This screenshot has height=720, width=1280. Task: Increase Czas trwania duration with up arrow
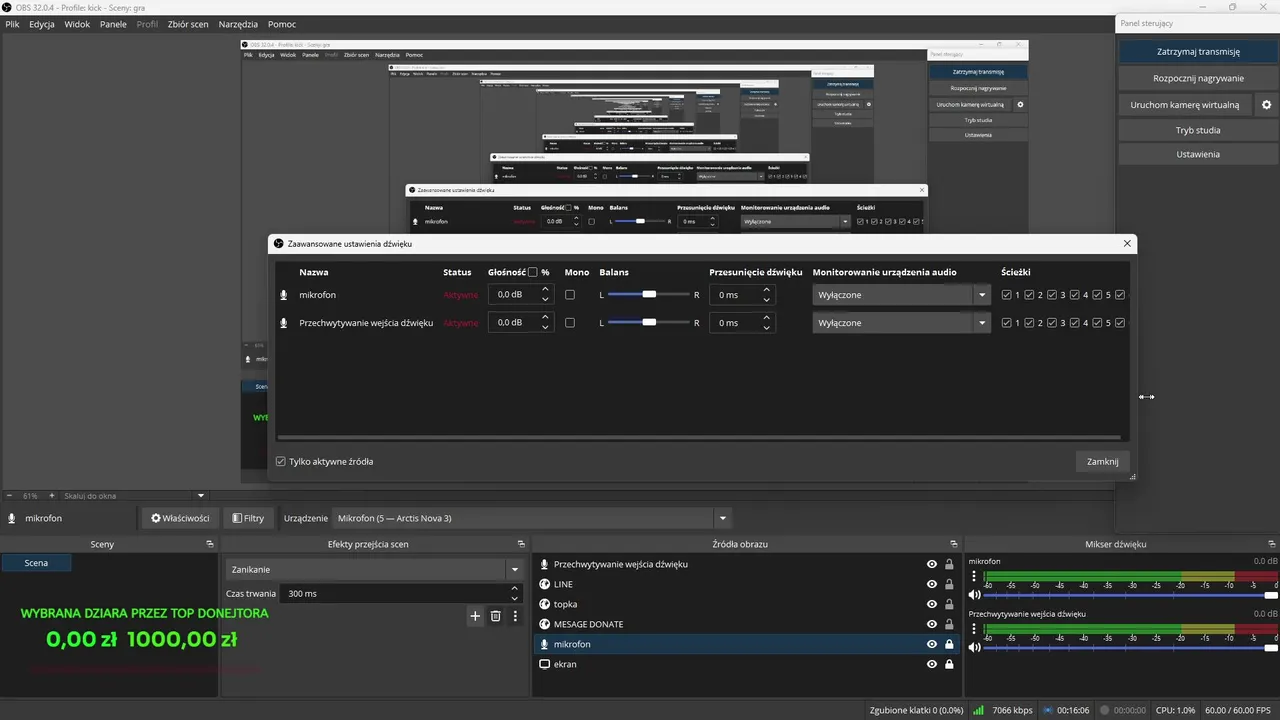[x=515, y=589]
